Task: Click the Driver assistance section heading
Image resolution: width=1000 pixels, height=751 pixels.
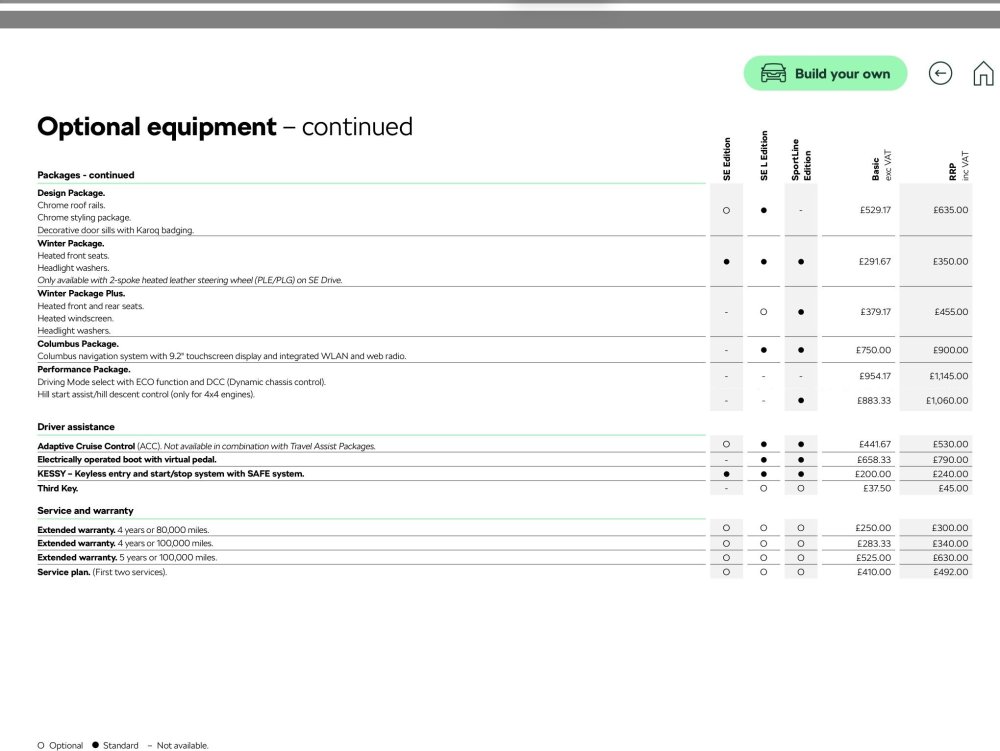Action: (x=76, y=427)
